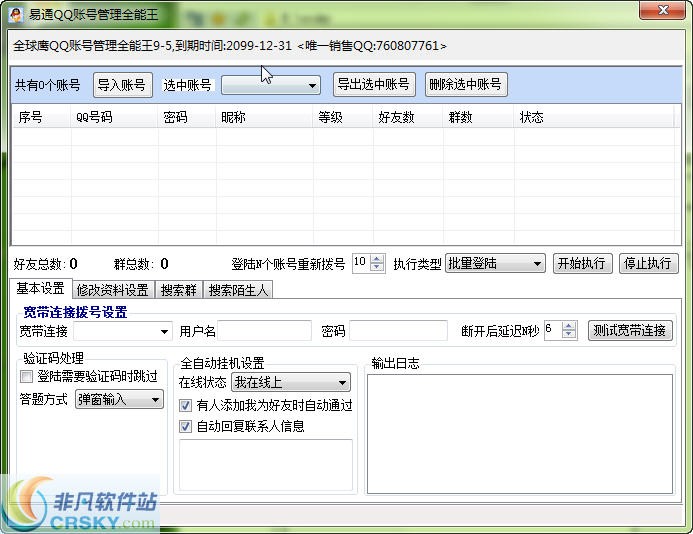
Task: Click the 昵称 column header
Action: click(x=265, y=117)
